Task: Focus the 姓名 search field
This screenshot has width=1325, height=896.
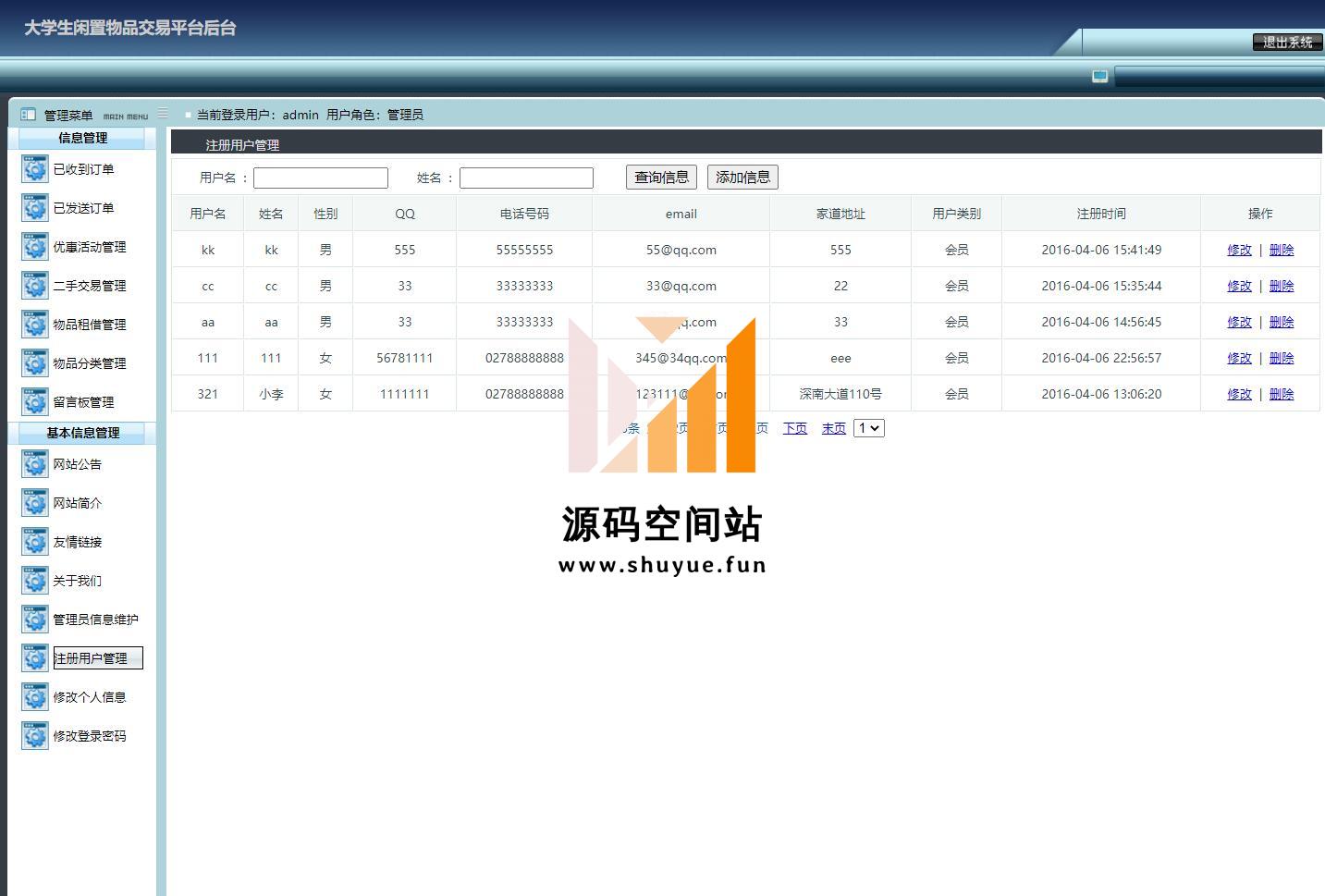Action: (526, 178)
